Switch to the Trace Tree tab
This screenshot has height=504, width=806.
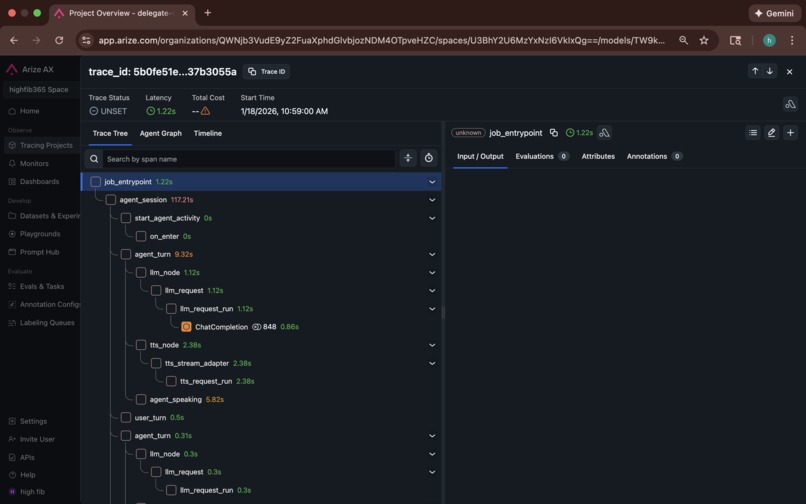(110, 133)
